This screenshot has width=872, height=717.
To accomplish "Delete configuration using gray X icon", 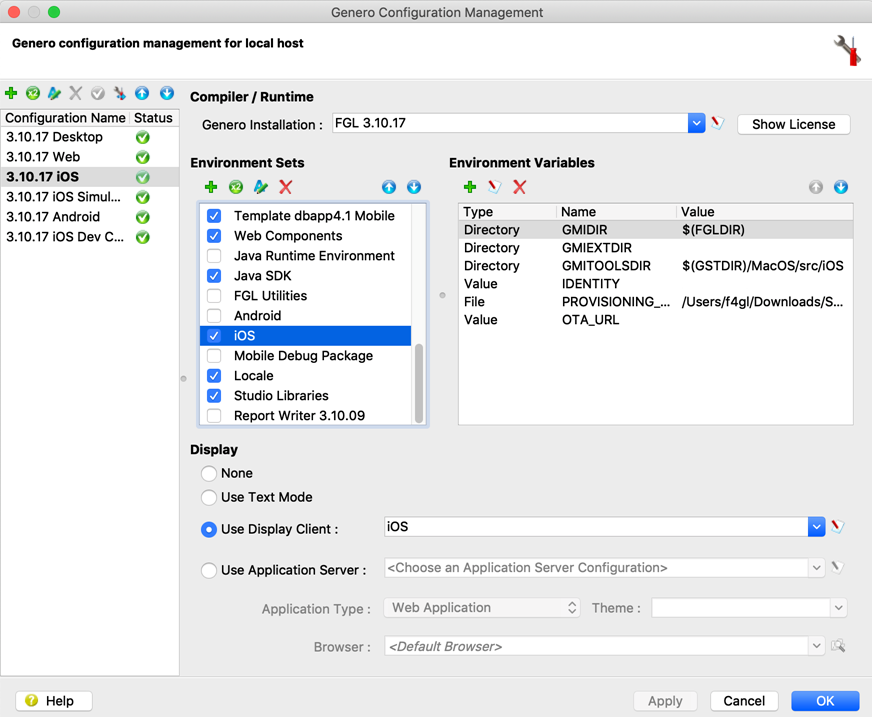I will (x=76, y=93).
